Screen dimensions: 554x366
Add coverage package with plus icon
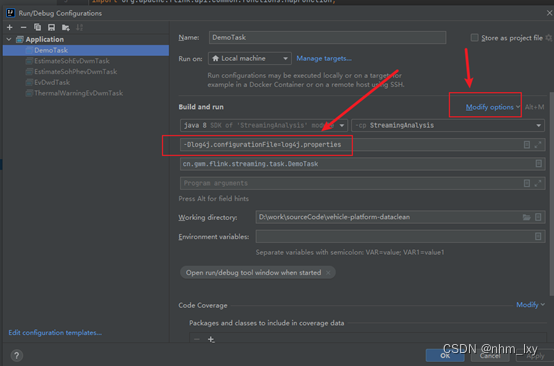[x=211, y=340]
